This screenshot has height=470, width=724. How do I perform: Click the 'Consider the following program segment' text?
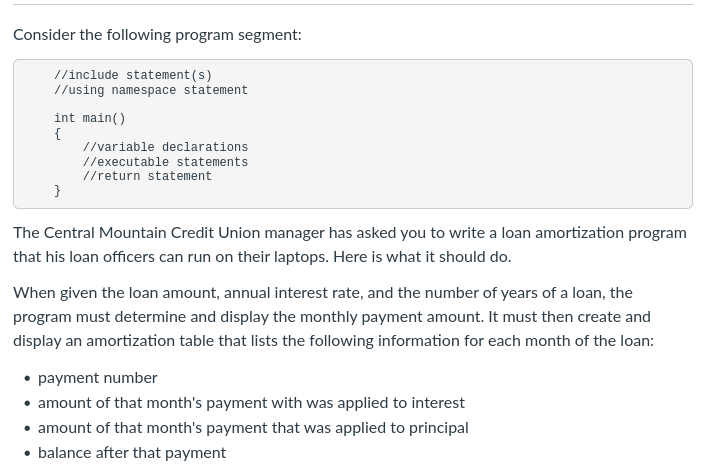pos(157,35)
